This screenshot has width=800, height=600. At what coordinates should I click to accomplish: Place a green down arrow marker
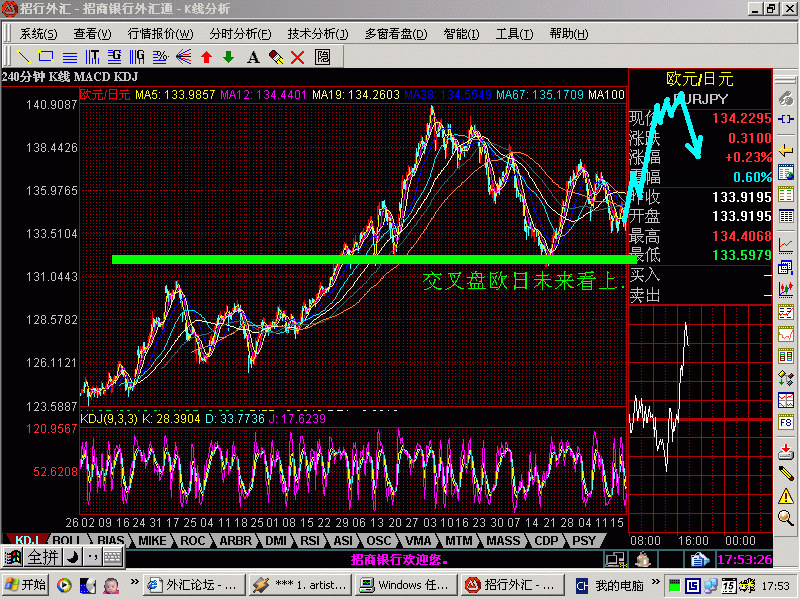click(229, 57)
